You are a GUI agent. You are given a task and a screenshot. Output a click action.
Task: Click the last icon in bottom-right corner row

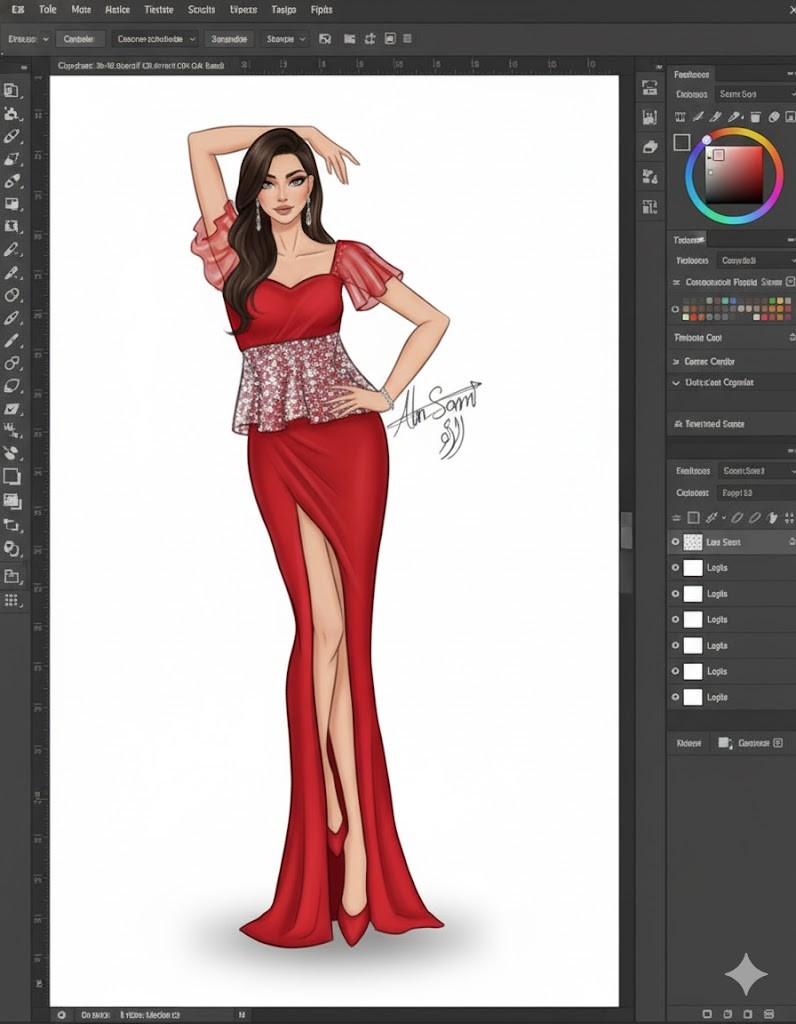pyautogui.click(x=769, y=1014)
